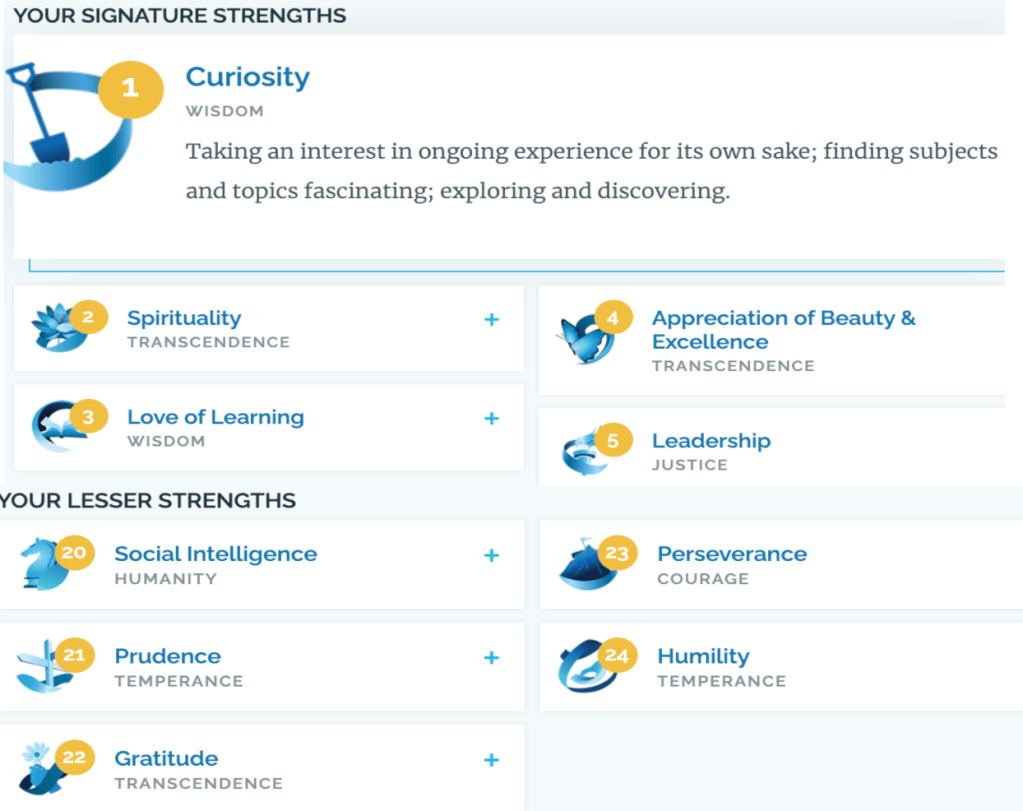Click the Gratitude flower icon
The height and width of the screenshot is (811, 1023).
[x=40, y=768]
